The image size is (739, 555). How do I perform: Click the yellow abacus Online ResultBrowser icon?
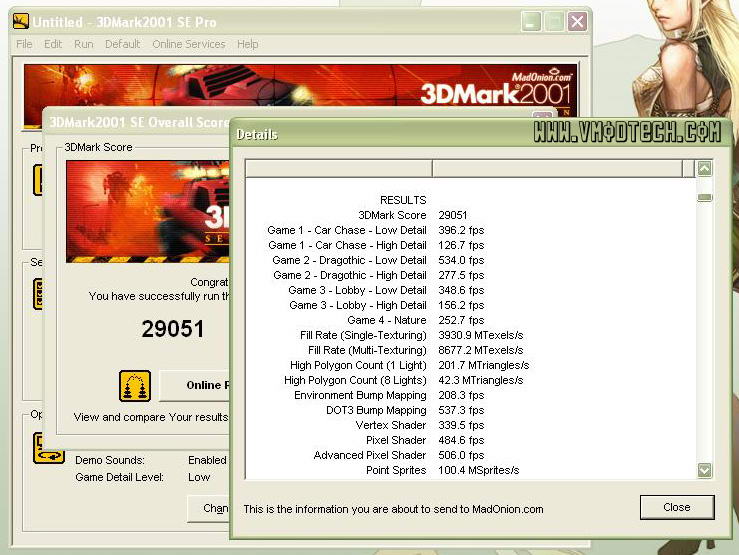(135, 386)
